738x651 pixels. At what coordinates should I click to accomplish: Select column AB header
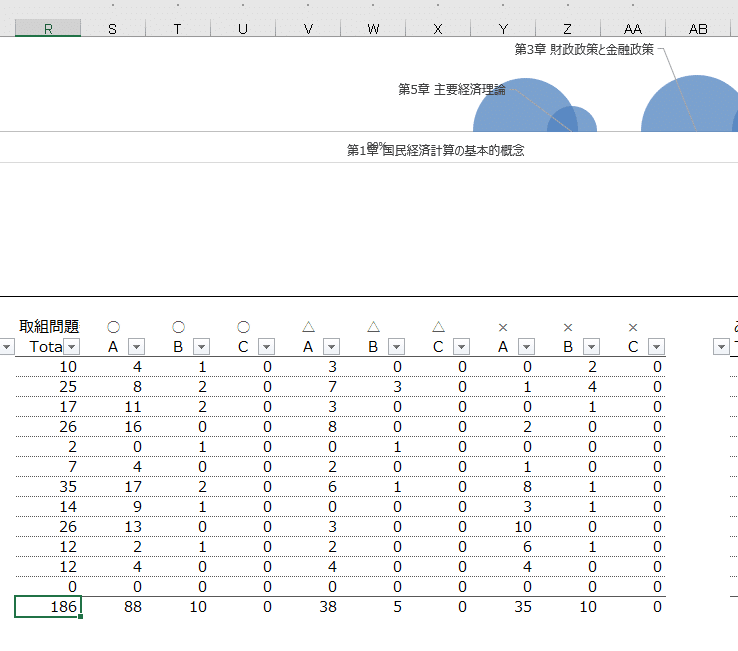point(698,29)
